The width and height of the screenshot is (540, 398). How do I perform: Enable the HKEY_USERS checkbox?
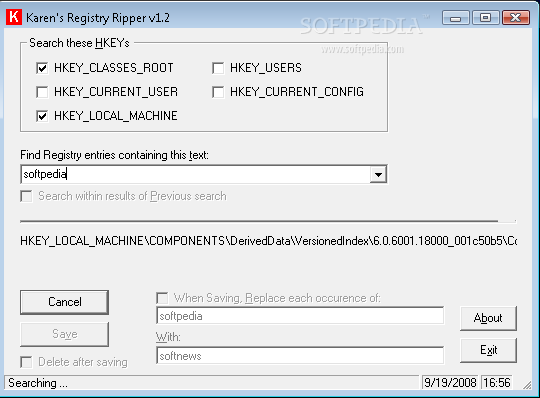click(218, 68)
